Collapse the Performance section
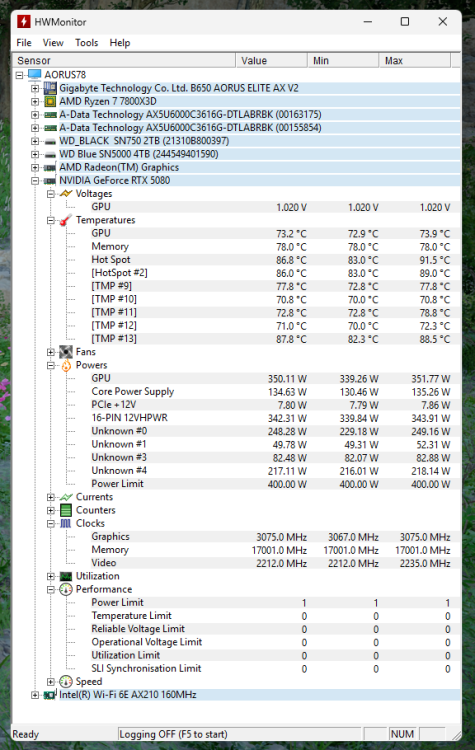Screen dimensions: 475x750 click(51, 590)
